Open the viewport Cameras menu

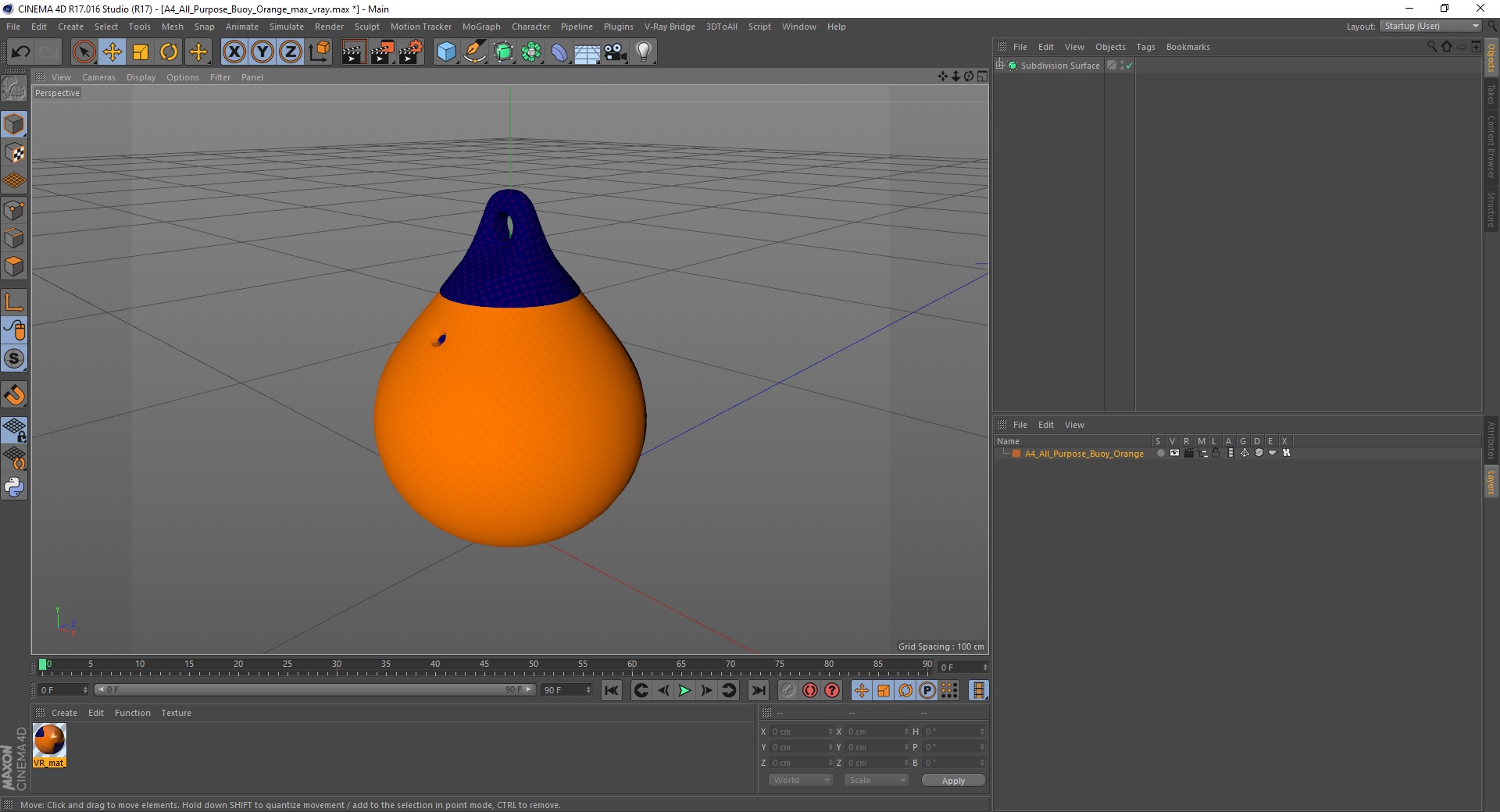(x=98, y=77)
